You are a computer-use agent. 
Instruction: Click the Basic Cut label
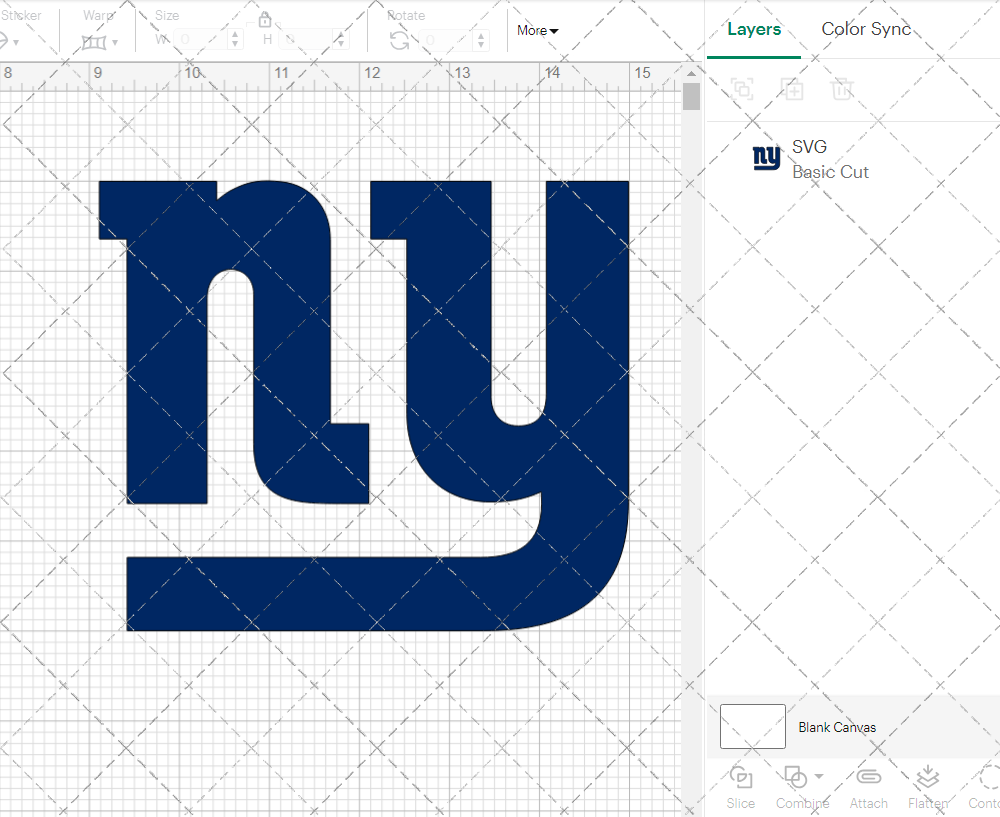tap(830, 172)
